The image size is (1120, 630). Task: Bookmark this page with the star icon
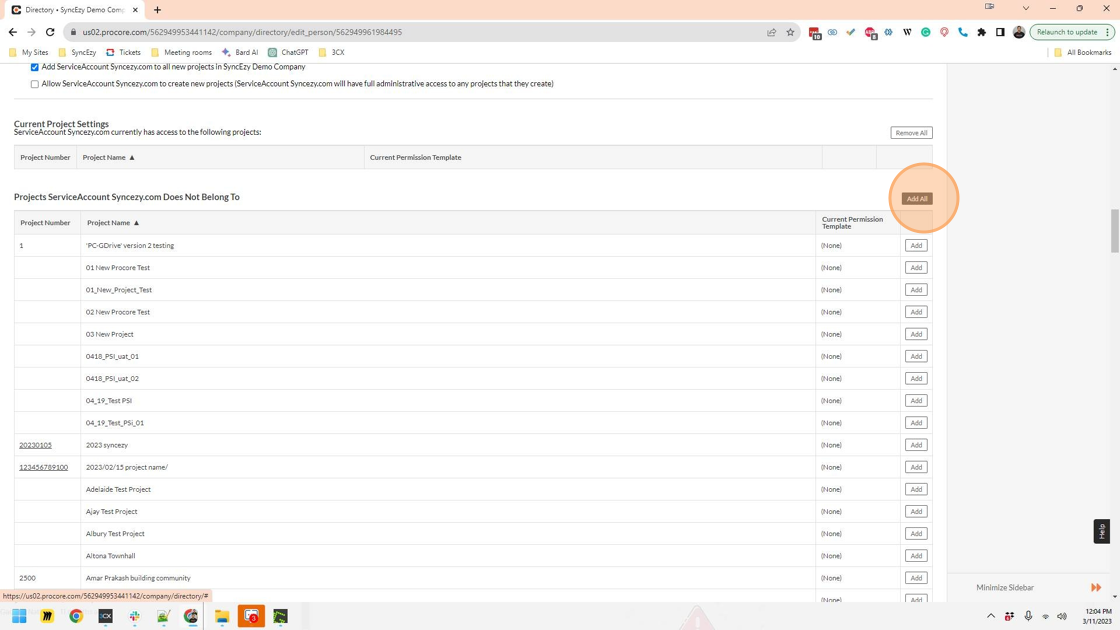pos(790,32)
